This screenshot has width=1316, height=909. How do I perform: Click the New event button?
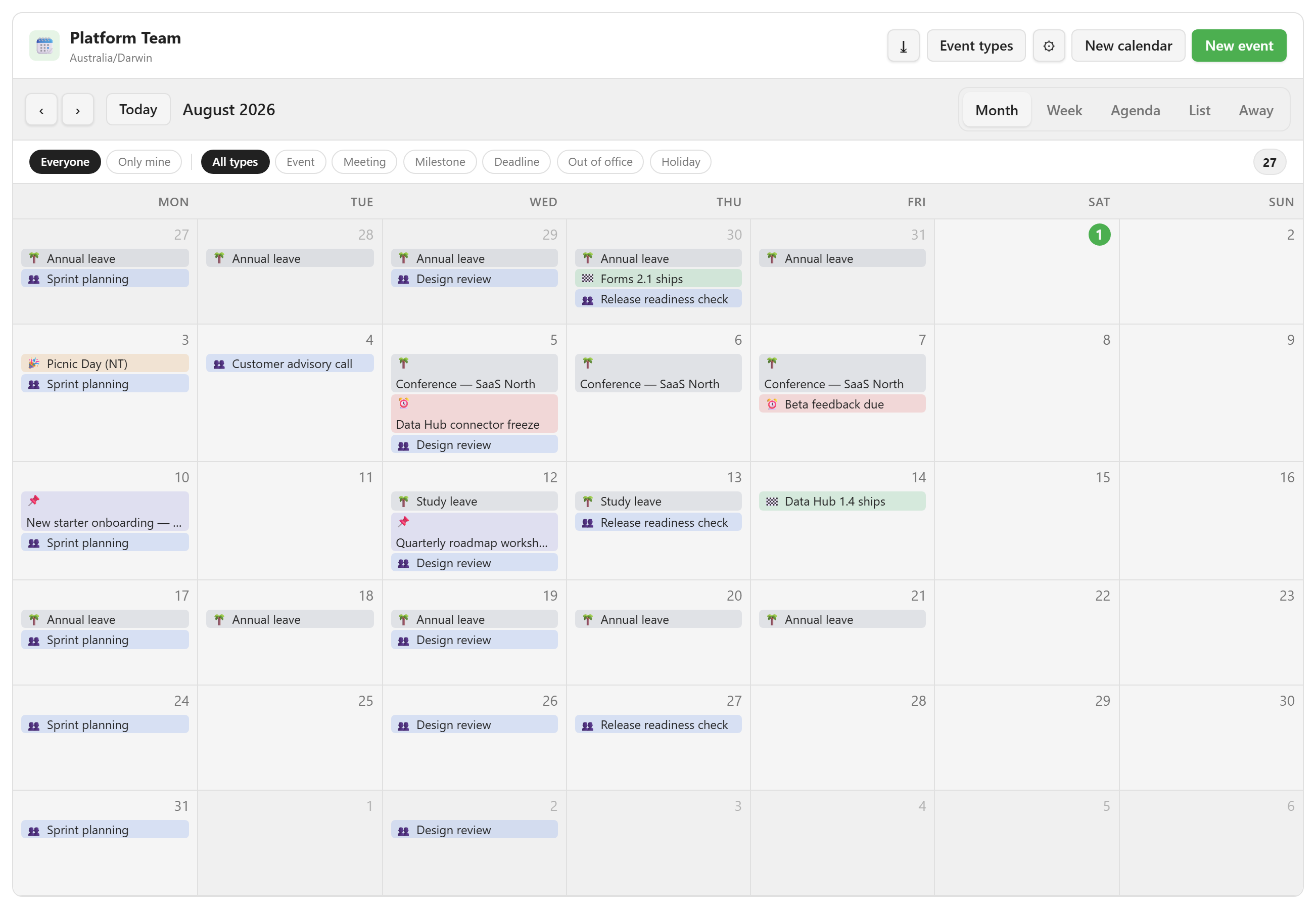point(1239,46)
